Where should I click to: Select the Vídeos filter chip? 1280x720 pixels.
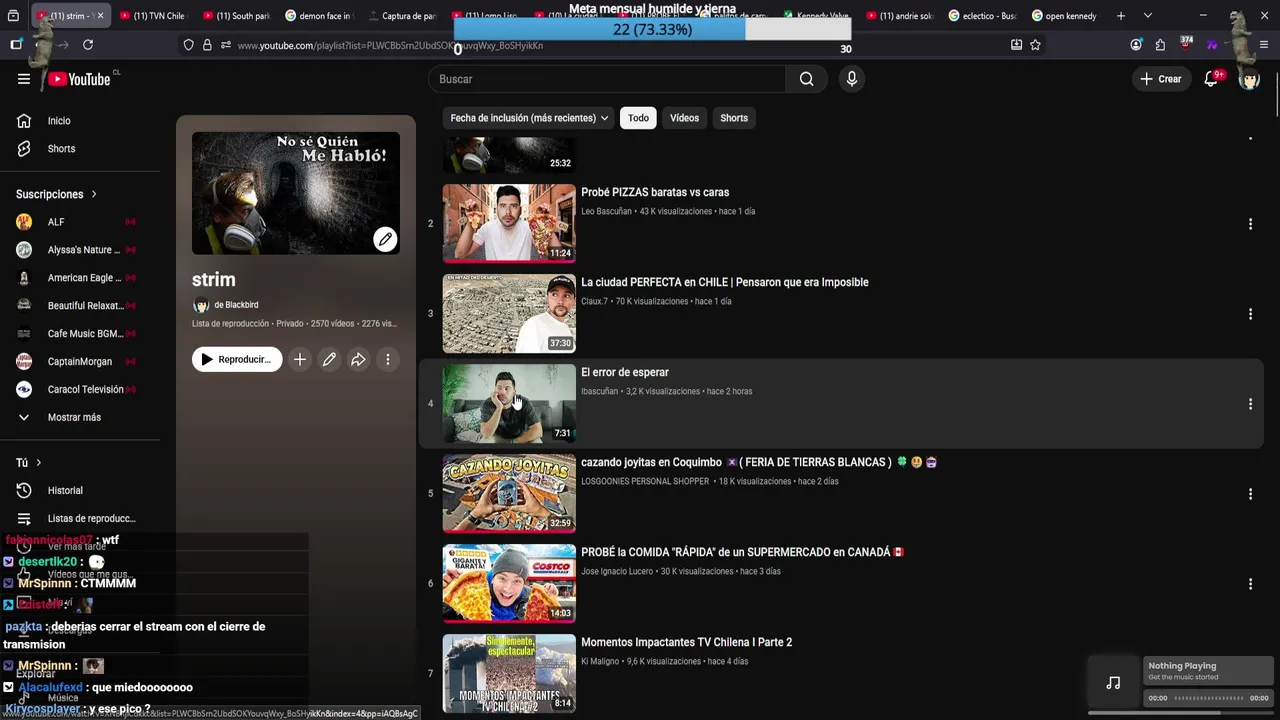(x=684, y=118)
